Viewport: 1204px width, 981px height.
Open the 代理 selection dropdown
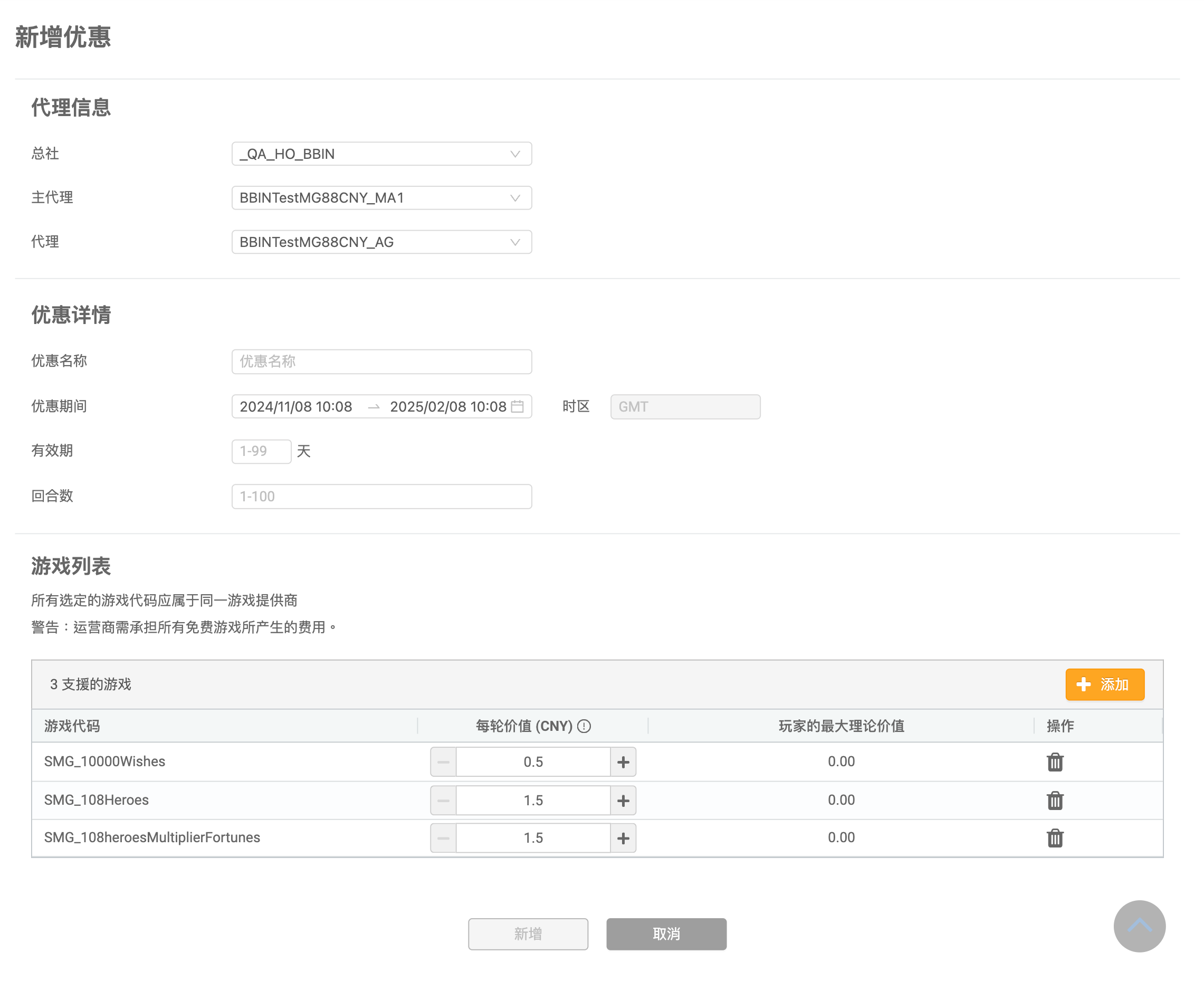click(381, 242)
